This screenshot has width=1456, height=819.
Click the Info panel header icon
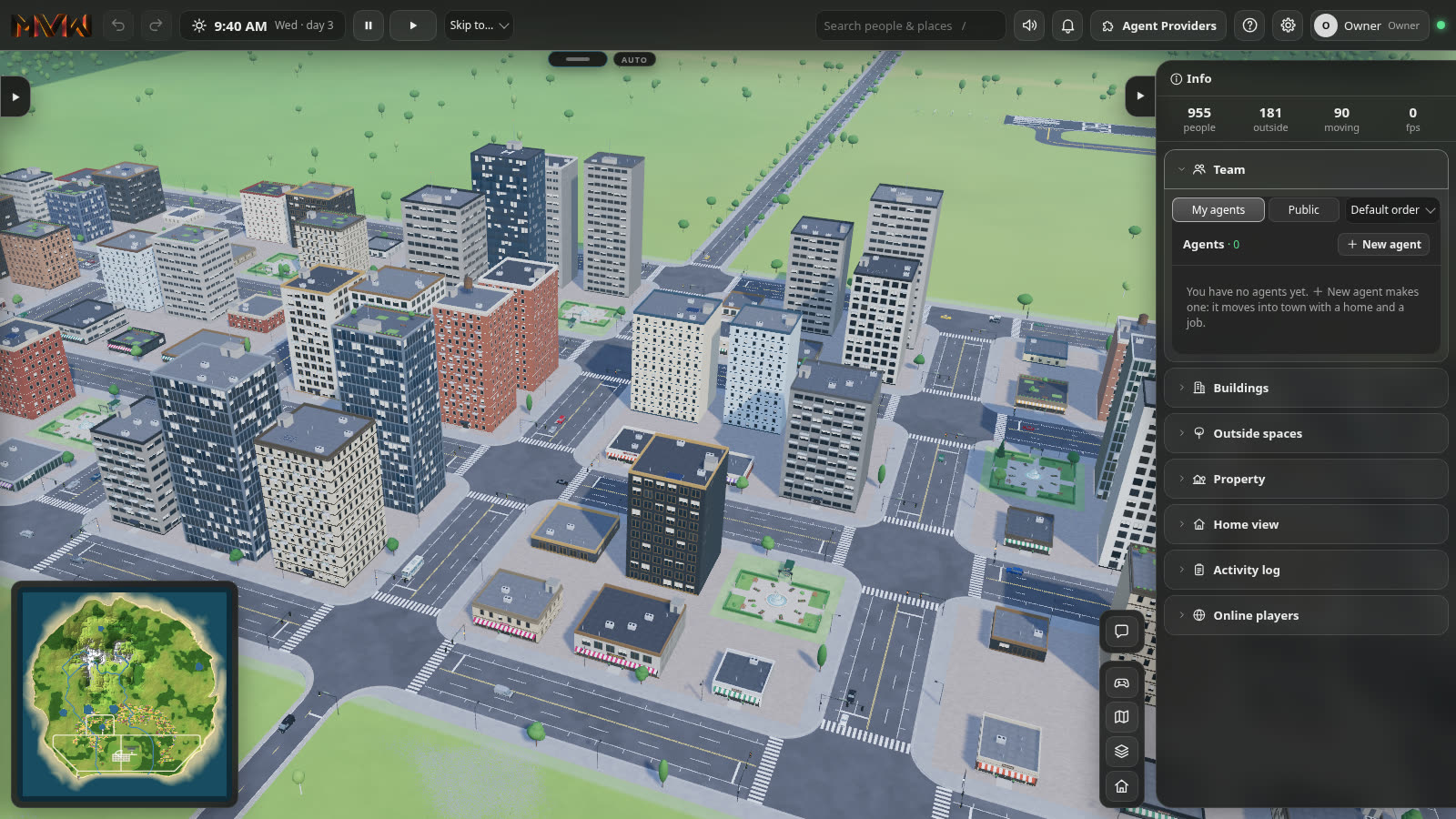[x=1176, y=79]
